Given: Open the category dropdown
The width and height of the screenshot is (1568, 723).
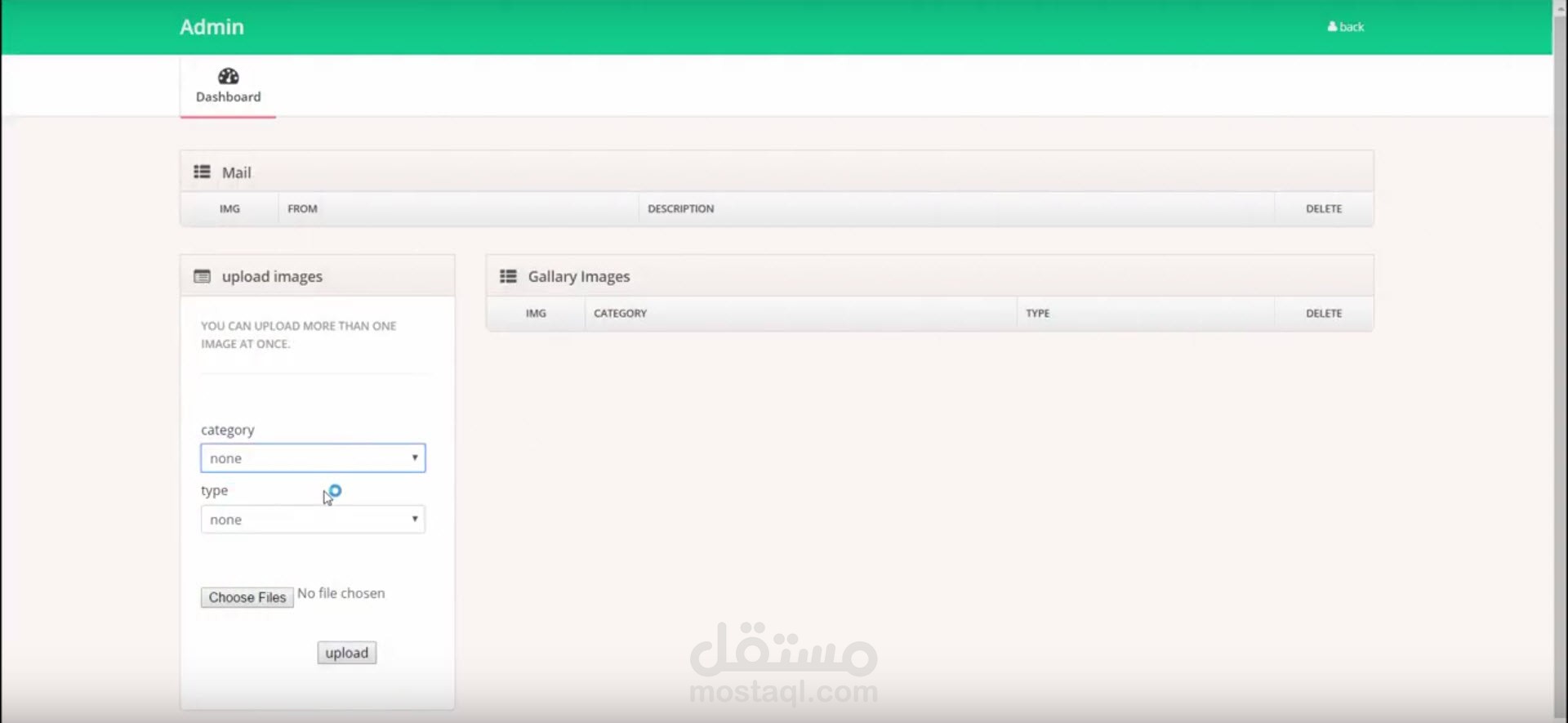Looking at the screenshot, I should [x=313, y=458].
